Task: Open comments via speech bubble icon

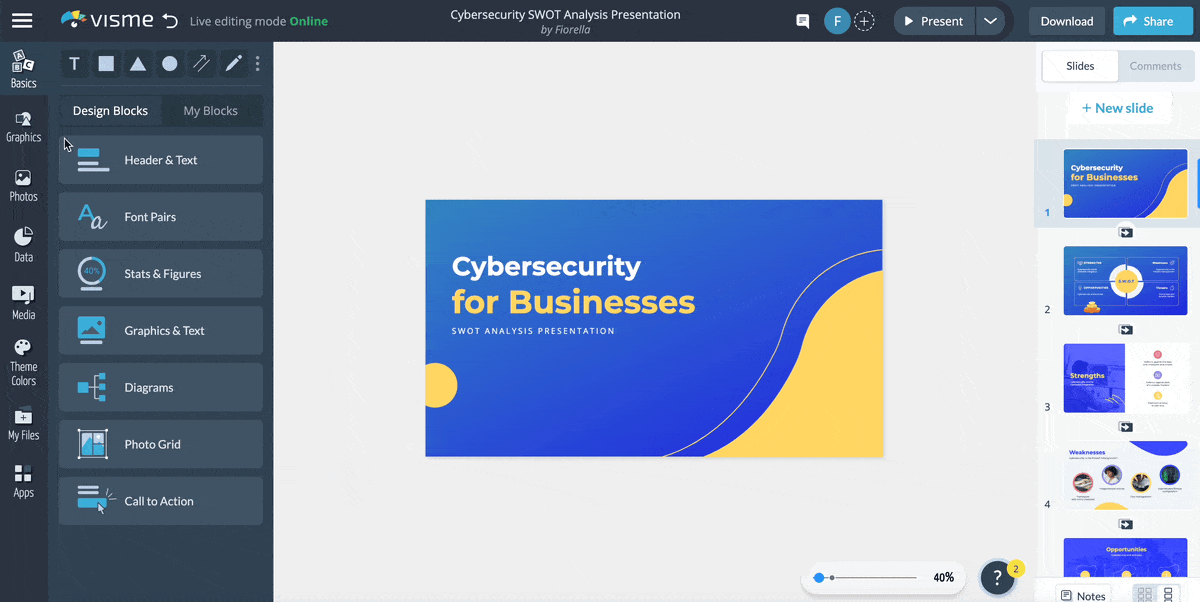Action: point(802,20)
